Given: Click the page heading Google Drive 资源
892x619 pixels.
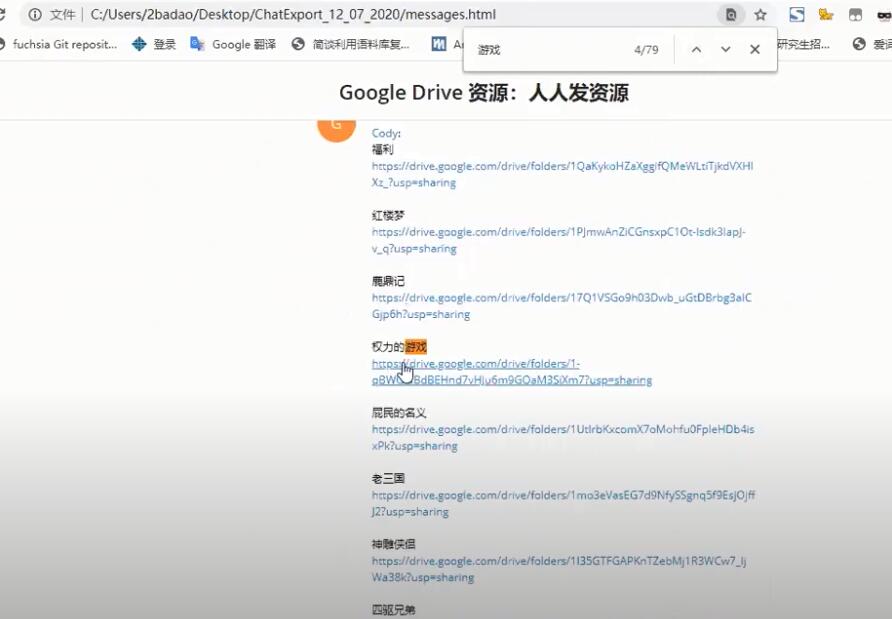Looking at the screenshot, I should point(484,93).
